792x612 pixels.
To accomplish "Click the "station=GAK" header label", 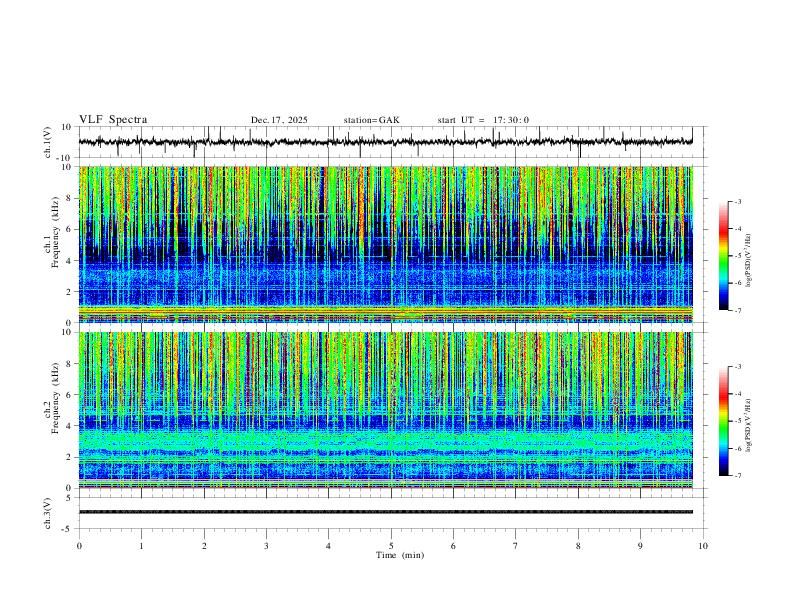I will click(x=372, y=120).
